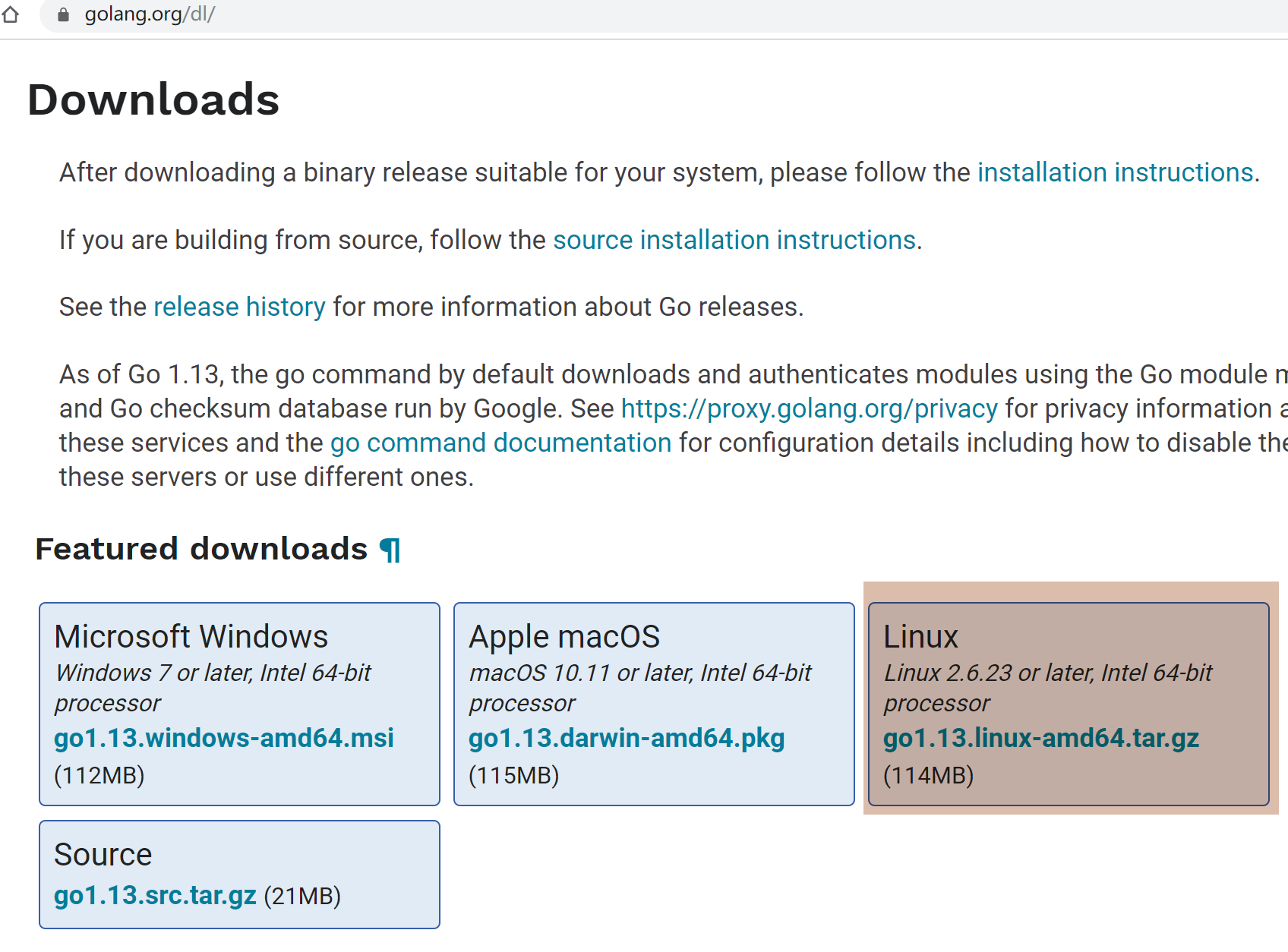The height and width of the screenshot is (952, 1288).
Task: Click 'Linux 2.6.23 or later' requirement text
Action: [x=1048, y=688]
